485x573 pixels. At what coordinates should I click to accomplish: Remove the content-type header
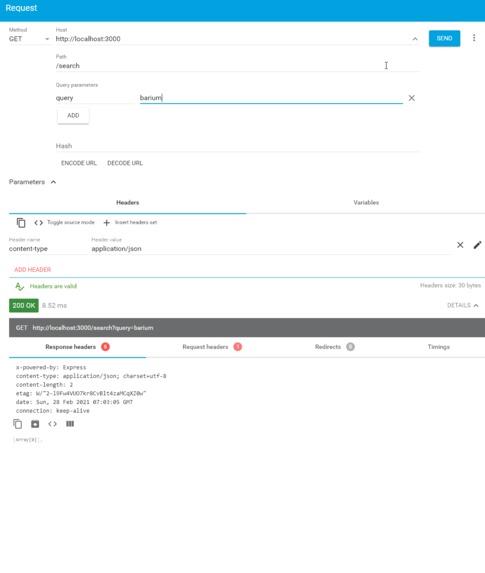tap(460, 245)
